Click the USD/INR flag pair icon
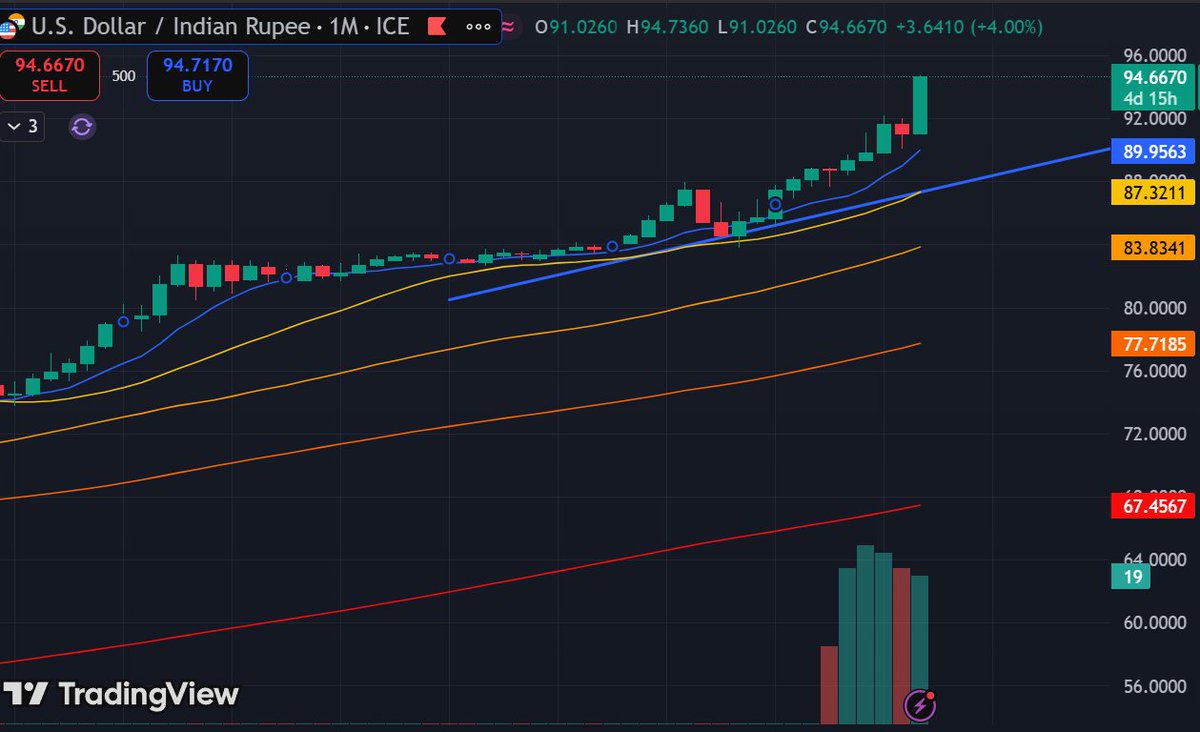This screenshot has width=1200, height=732. [x=11, y=25]
